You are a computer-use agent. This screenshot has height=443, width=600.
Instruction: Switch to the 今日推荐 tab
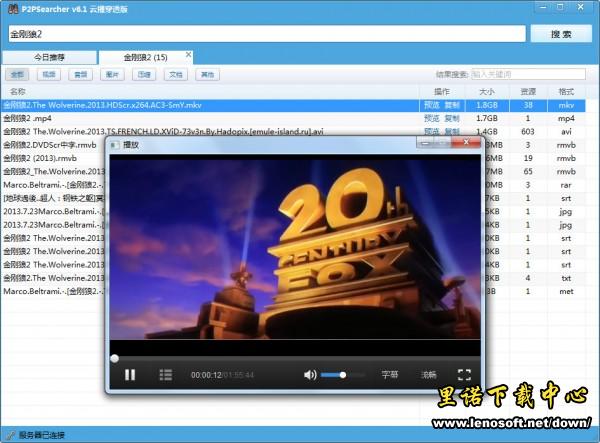[49, 57]
